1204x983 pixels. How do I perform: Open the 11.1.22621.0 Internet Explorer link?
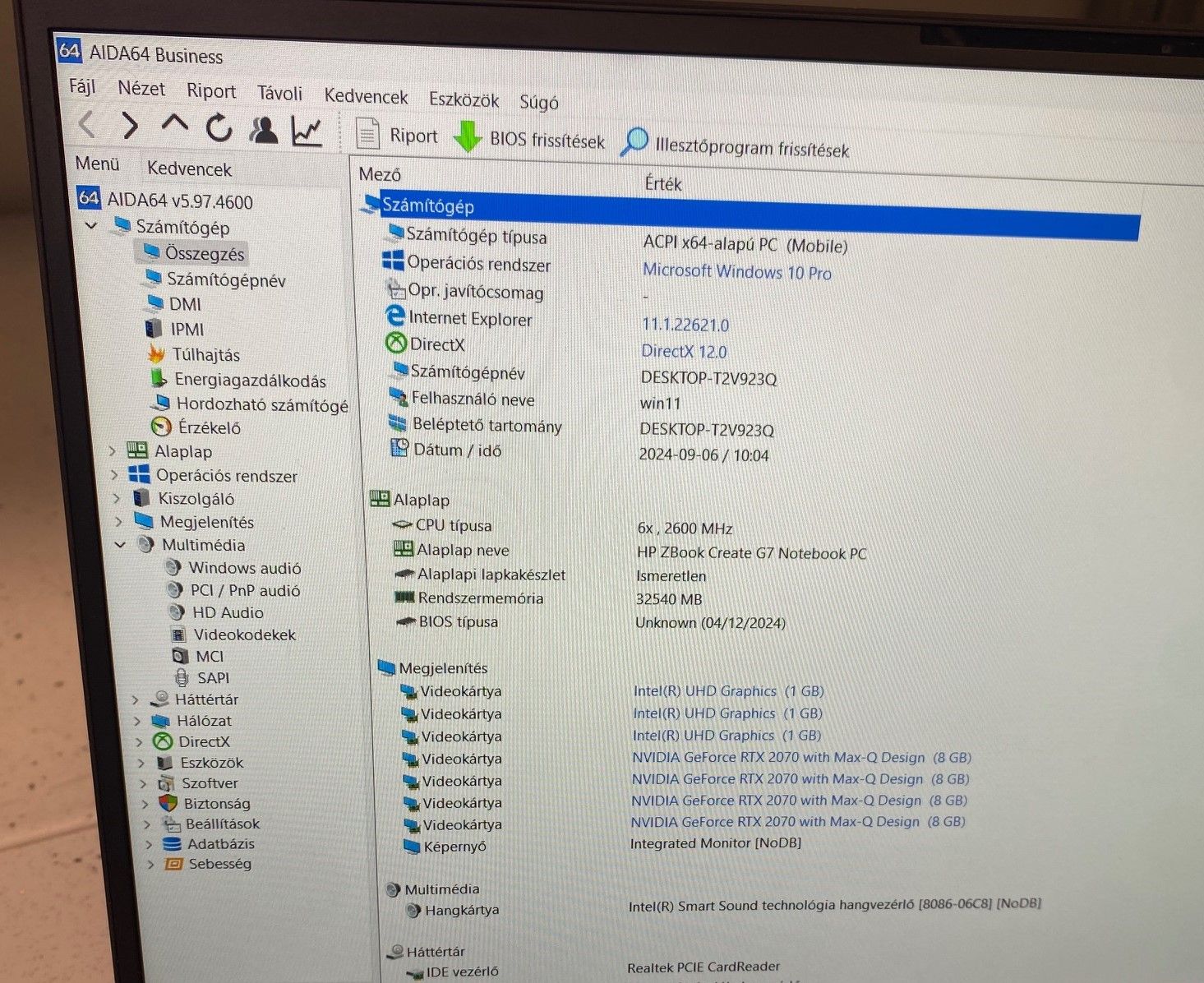[x=685, y=325]
